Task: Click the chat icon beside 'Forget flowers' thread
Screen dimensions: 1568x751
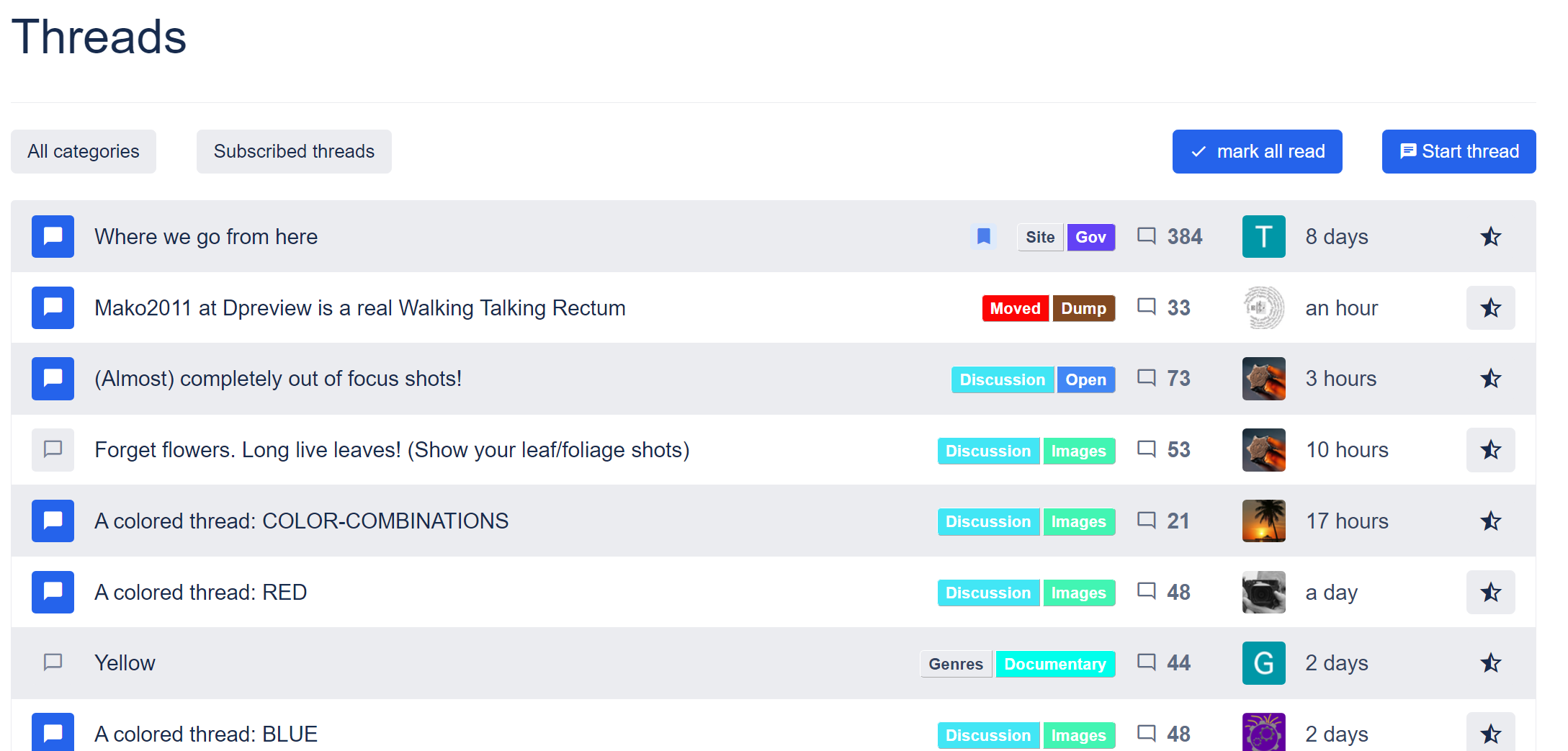Action: [53, 450]
